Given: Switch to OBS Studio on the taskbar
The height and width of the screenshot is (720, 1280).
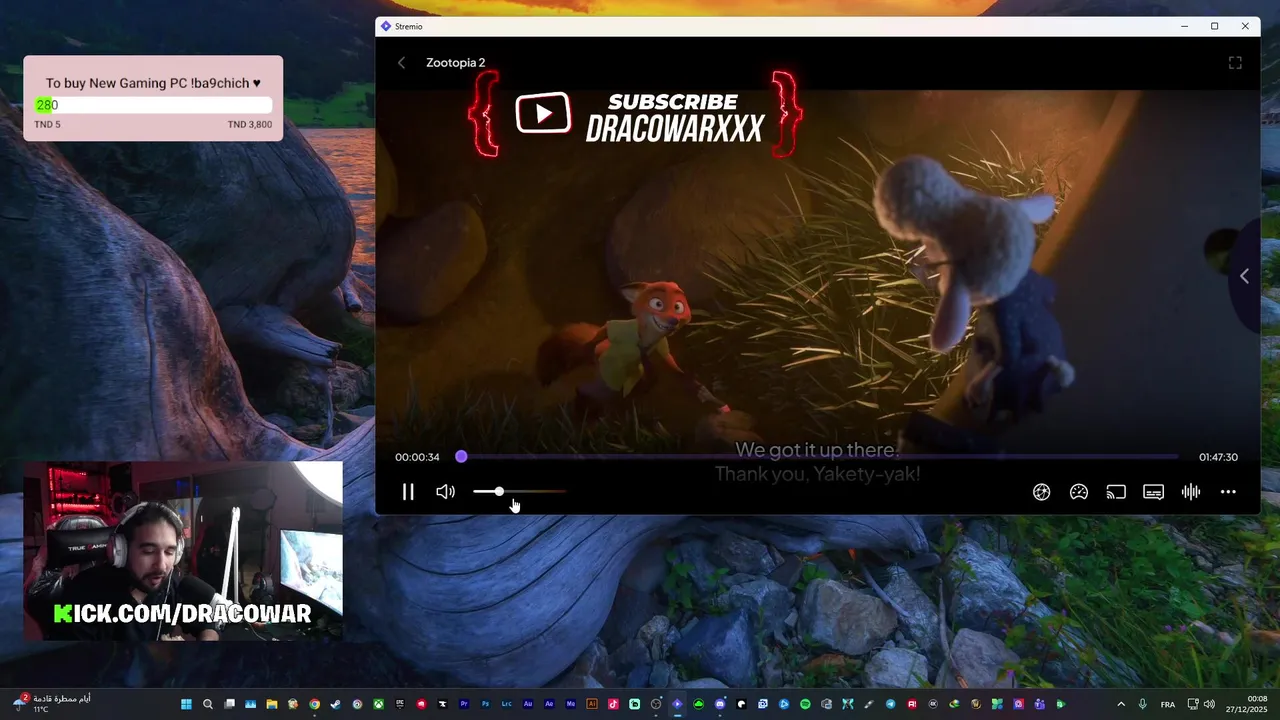Looking at the screenshot, I should click(x=656, y=704).
